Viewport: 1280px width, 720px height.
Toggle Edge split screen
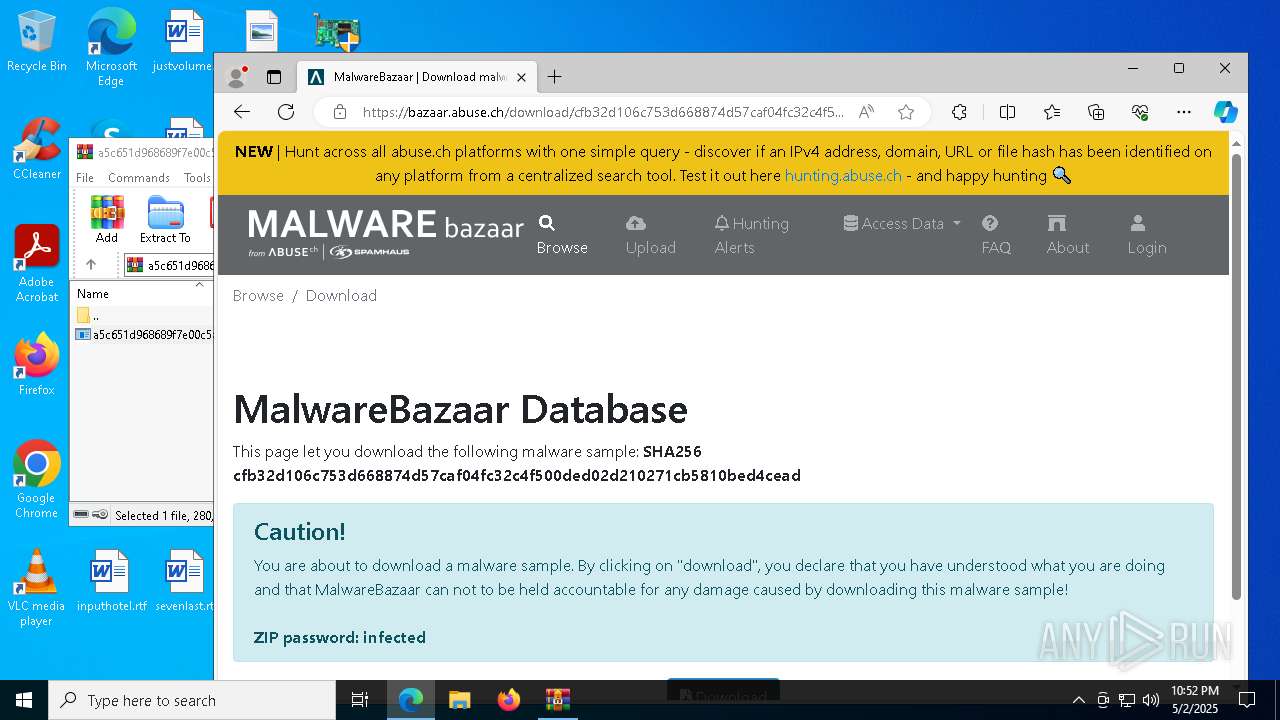(x=1008, y=112)
